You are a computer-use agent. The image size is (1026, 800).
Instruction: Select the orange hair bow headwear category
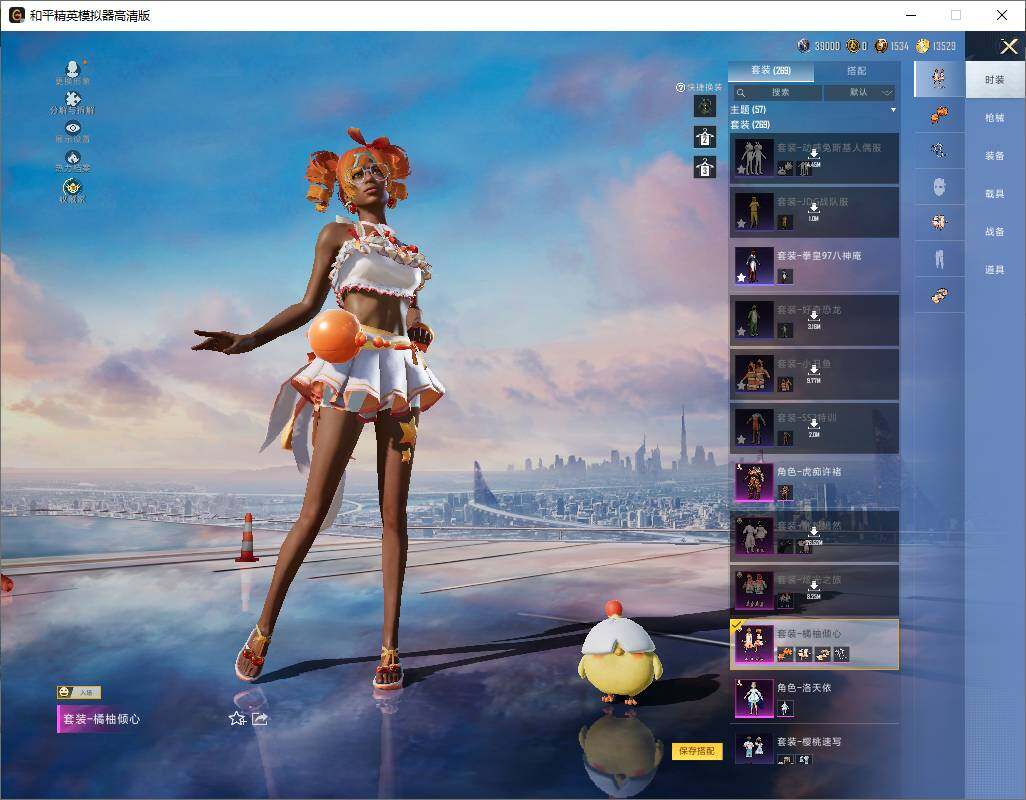point(939,116)
